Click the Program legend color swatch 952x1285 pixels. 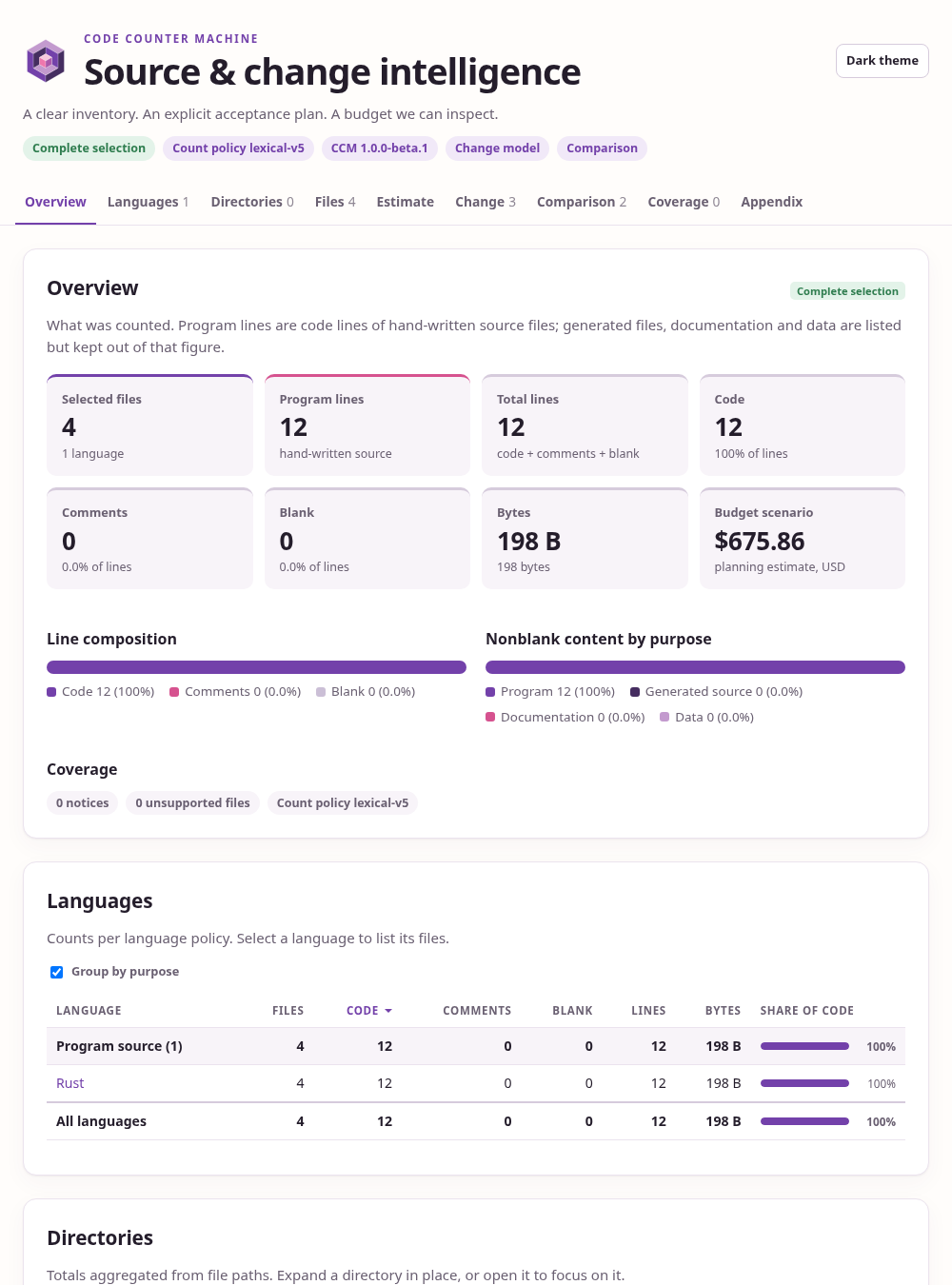(490, 692)
